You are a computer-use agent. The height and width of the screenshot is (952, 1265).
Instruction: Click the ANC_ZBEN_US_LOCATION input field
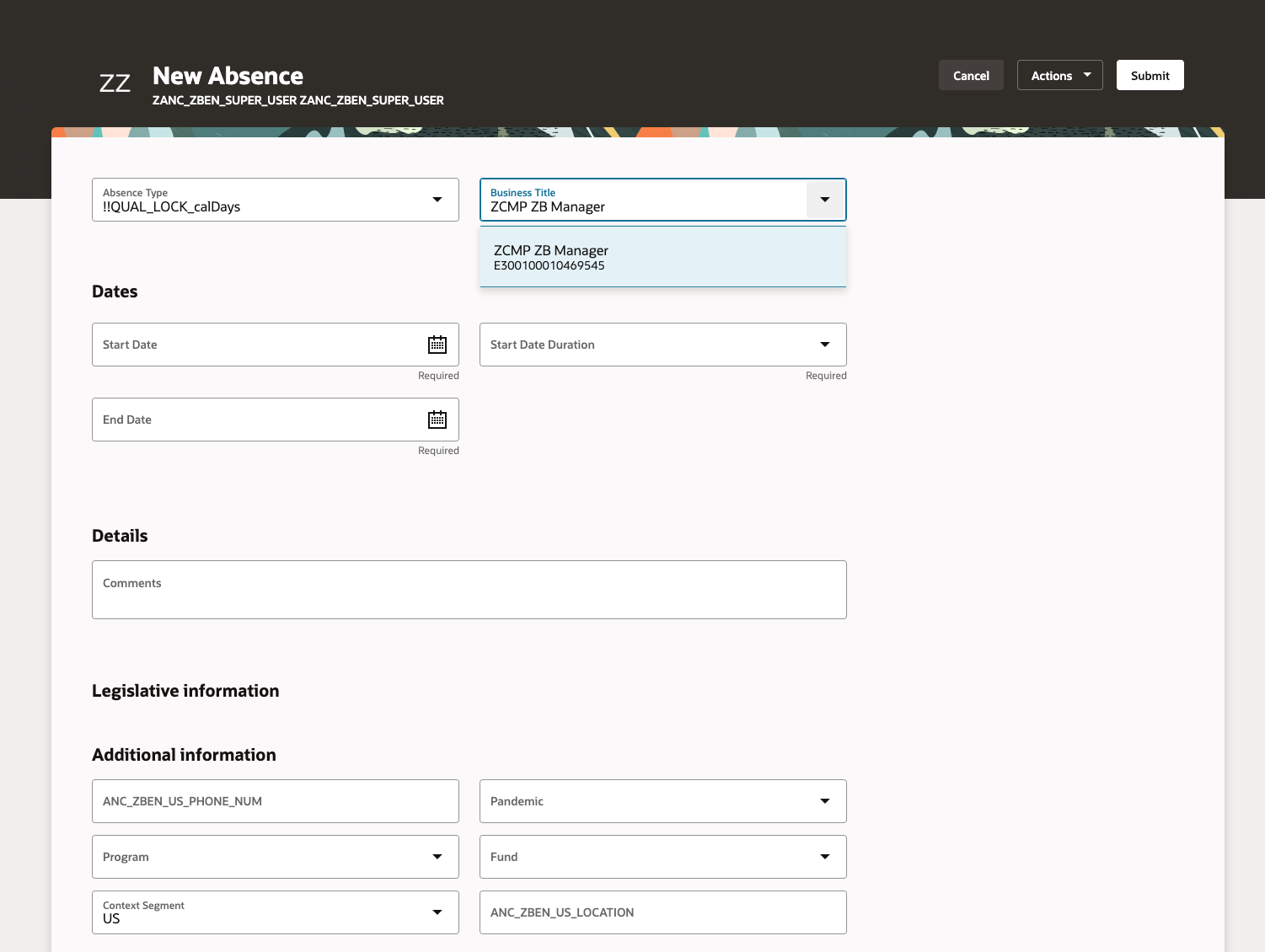[662, 912]
